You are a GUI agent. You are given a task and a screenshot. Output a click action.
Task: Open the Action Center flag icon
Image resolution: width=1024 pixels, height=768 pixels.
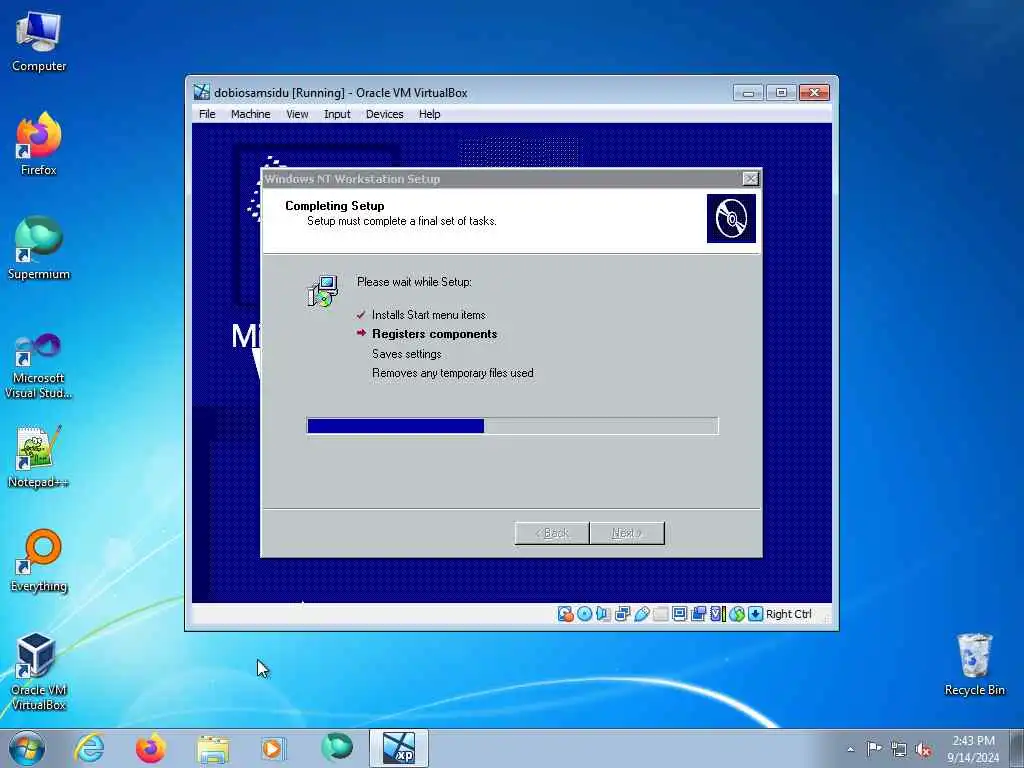point(874,748)
